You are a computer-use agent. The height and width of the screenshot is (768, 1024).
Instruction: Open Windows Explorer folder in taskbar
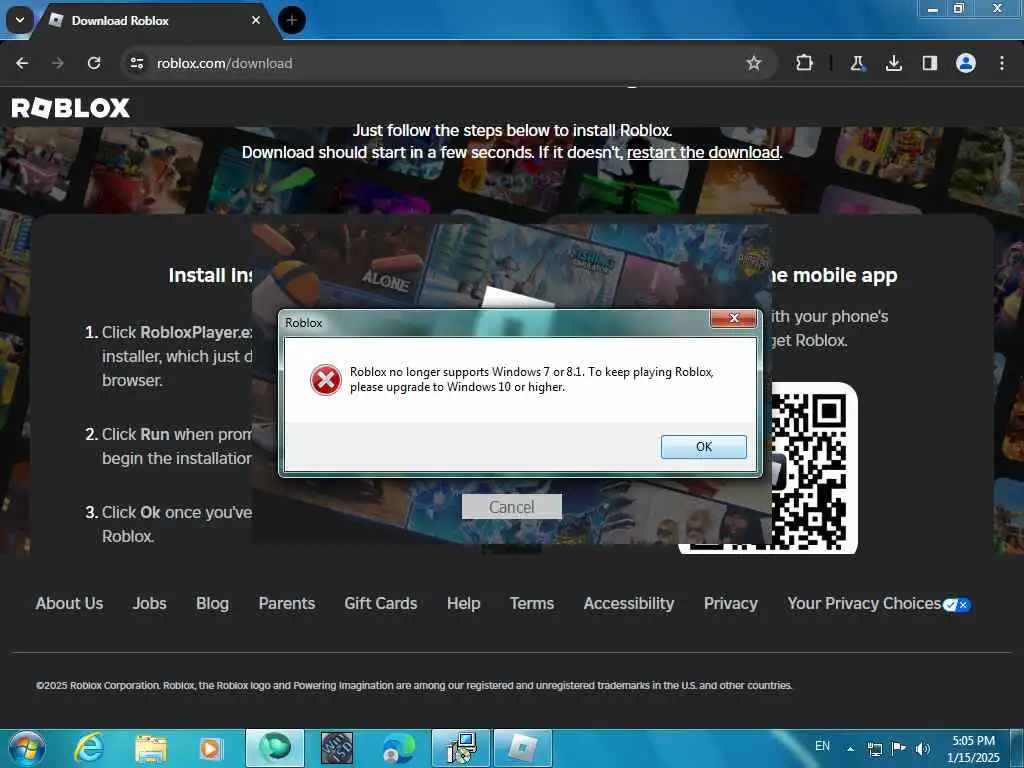(x=151, y=748)
